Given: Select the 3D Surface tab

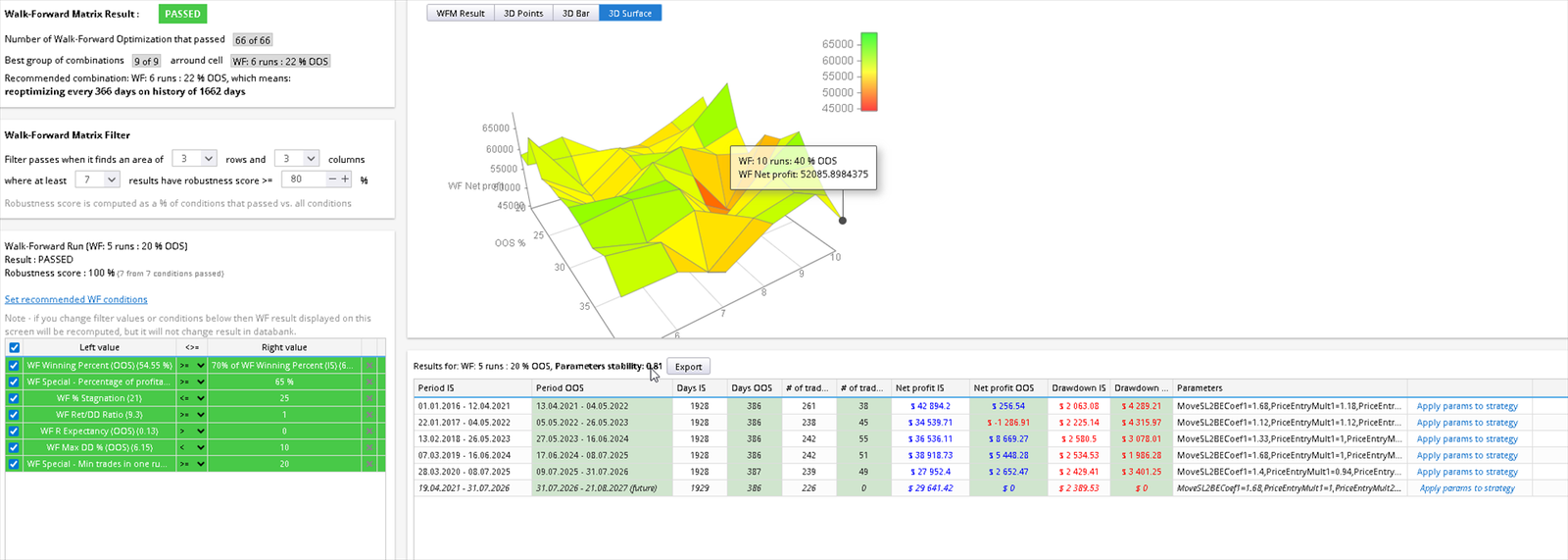Looking at the screenshot, I should coord(630,13).
